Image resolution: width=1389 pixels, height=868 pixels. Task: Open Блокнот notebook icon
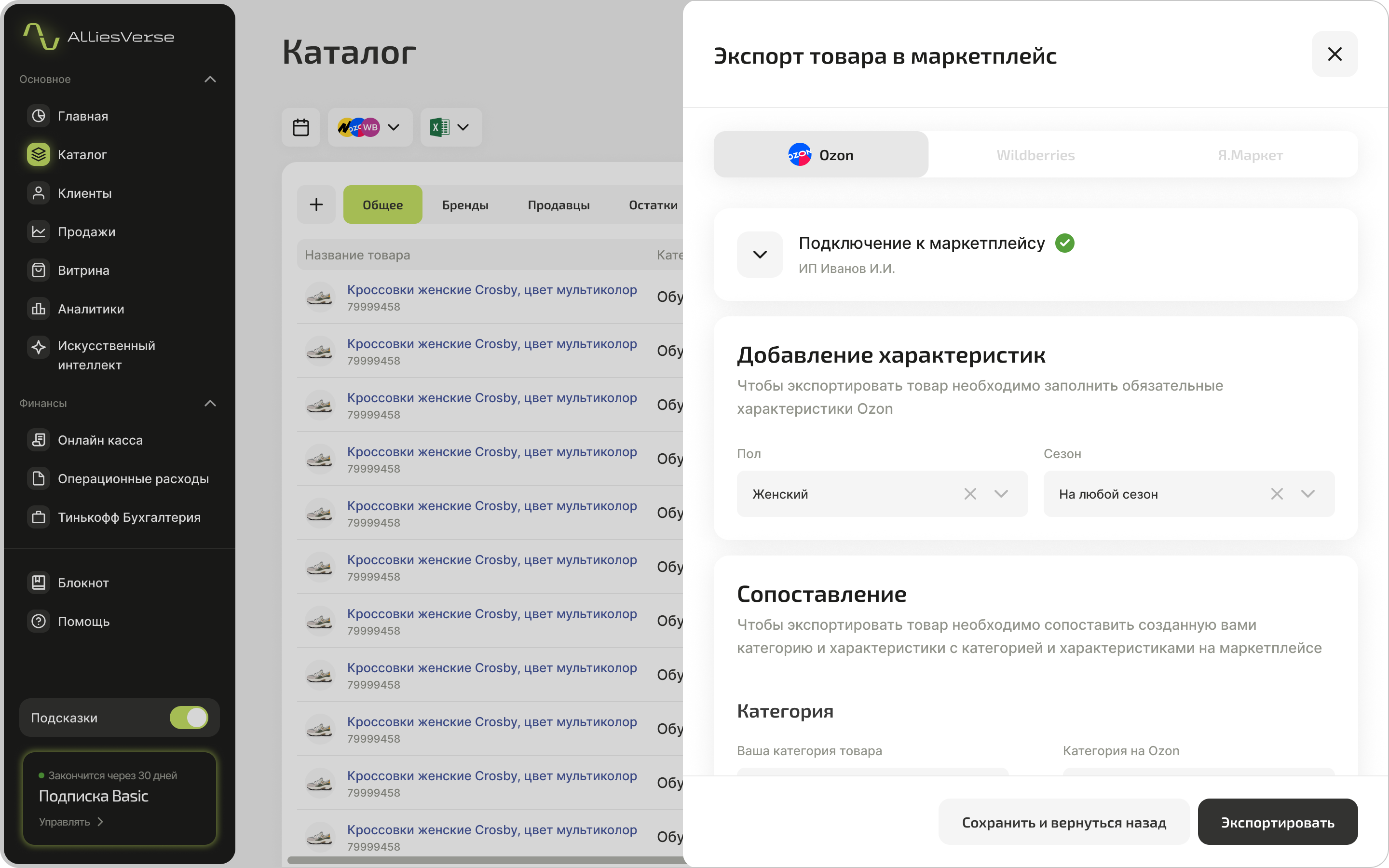coord(39,583)
